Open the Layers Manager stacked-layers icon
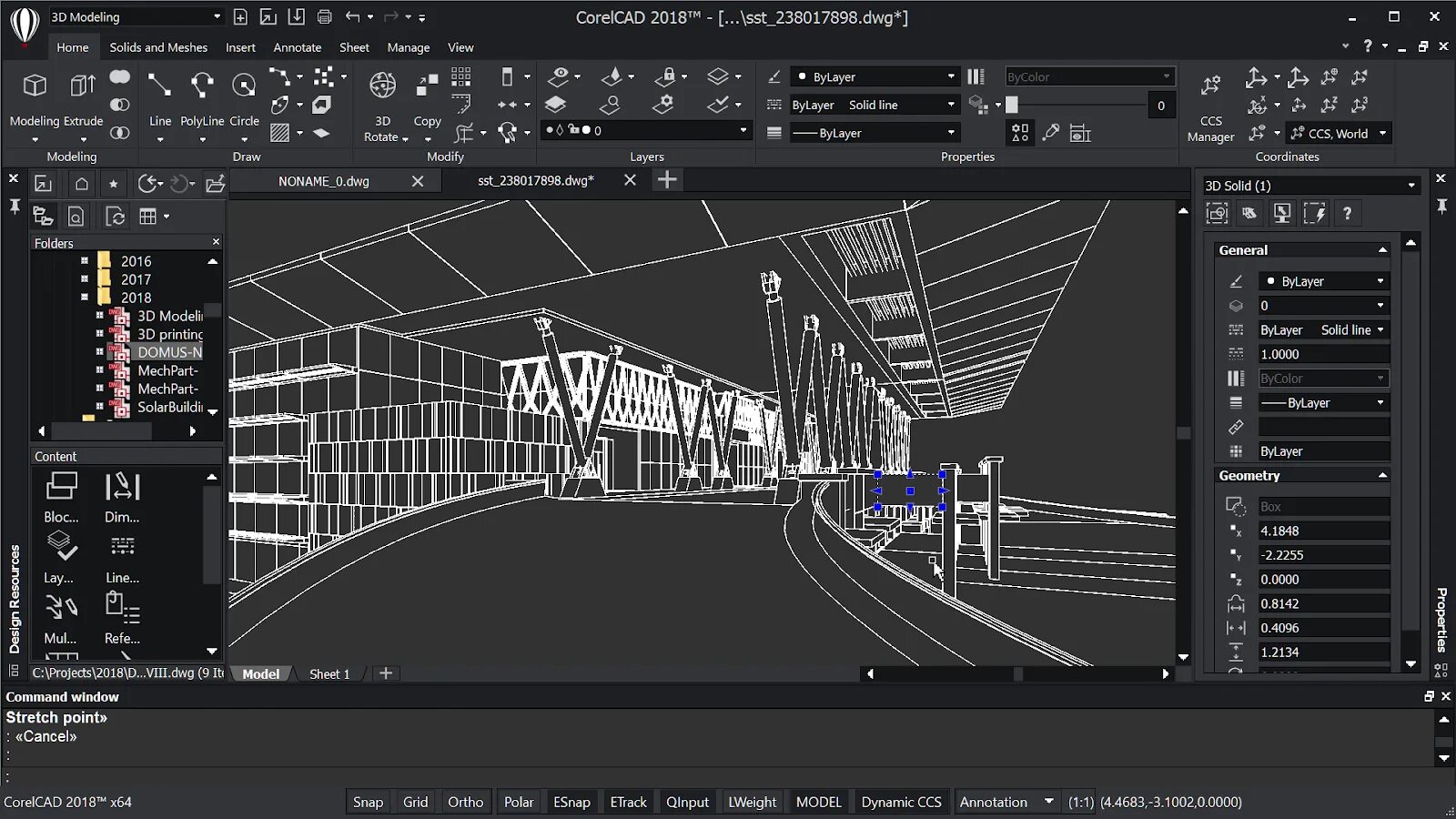The image size is (1456, 819). coord(555,105)
